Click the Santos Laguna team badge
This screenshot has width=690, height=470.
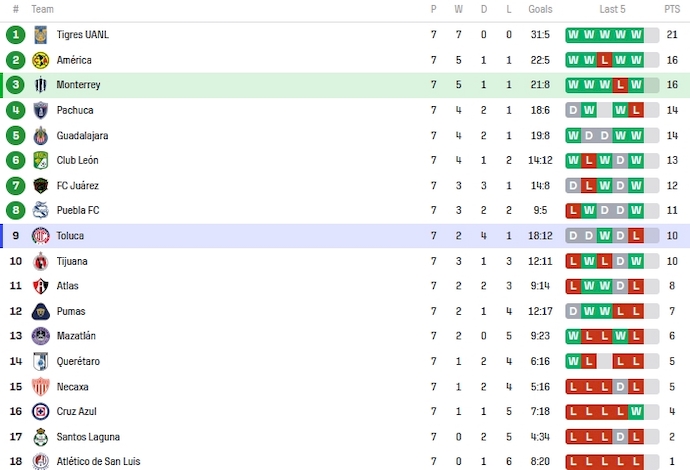pos(41,437)
